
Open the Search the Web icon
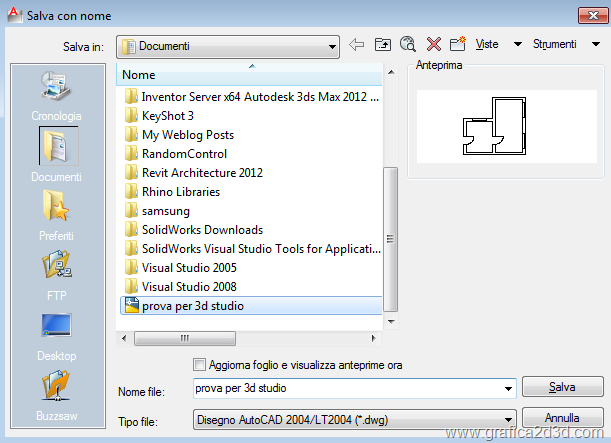click(408, 45)
